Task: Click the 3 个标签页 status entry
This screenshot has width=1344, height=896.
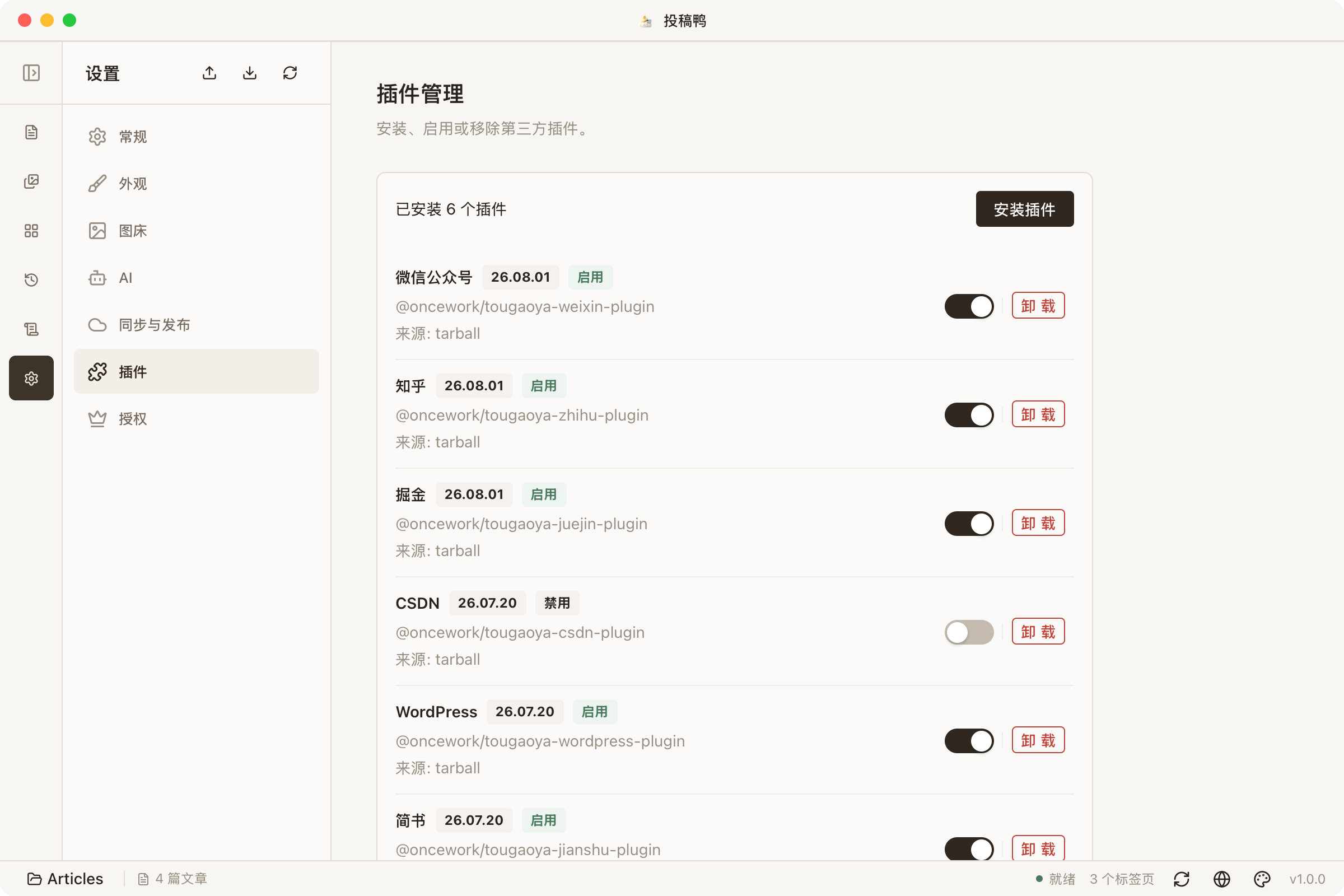Action: (1122, 879)
